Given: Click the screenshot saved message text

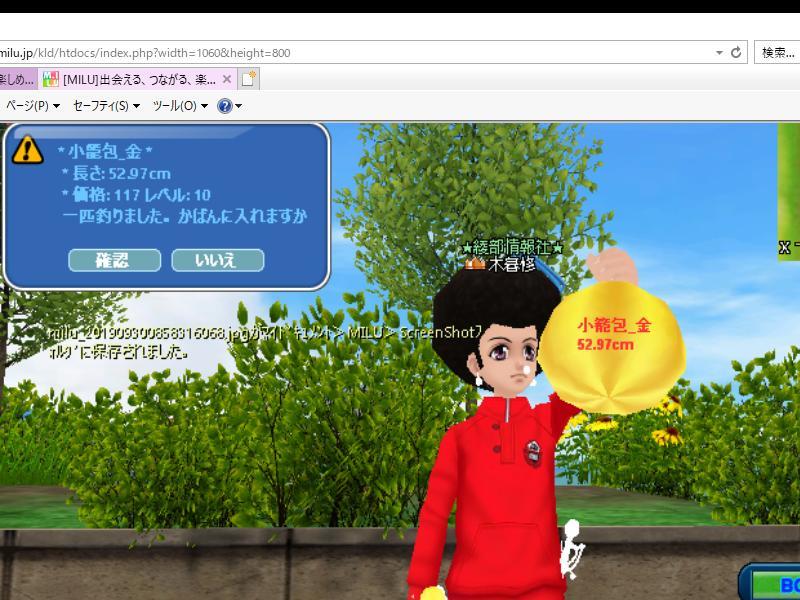Looking at the screenshot, I should coord(265,342).
